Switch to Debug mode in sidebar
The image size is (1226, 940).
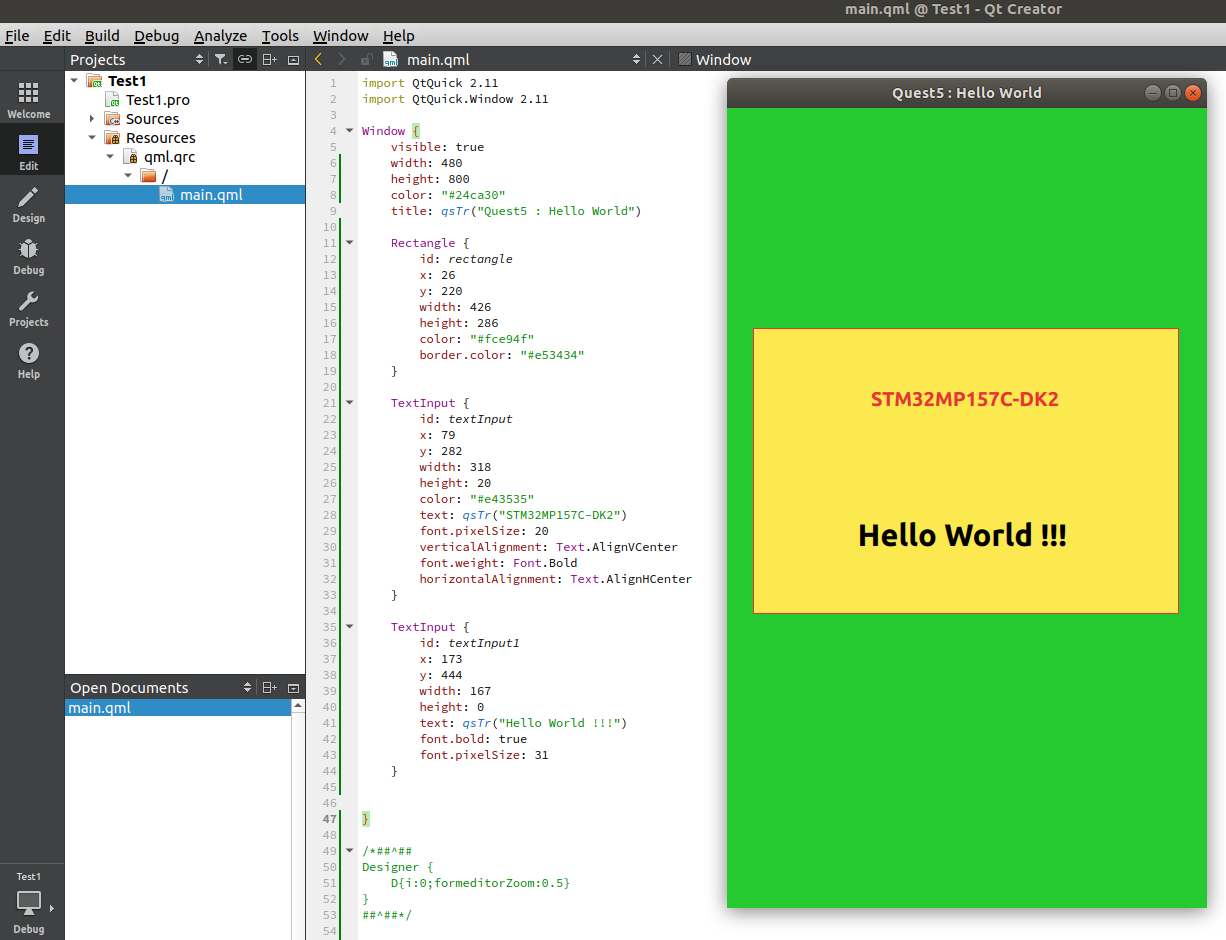29,256
